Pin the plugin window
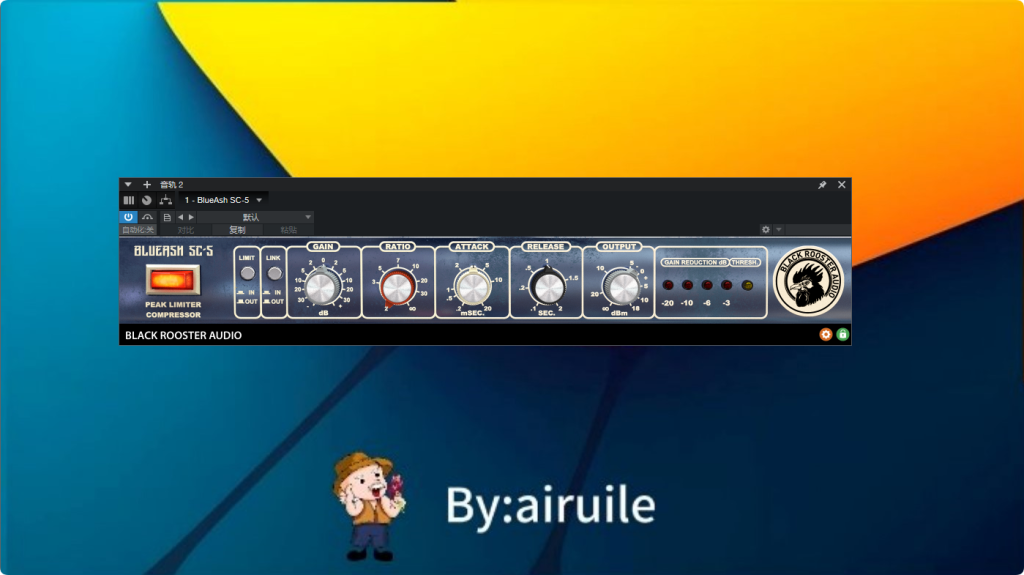The width and height of the screenshot is (1024, 575). click(x=822, y=185)
